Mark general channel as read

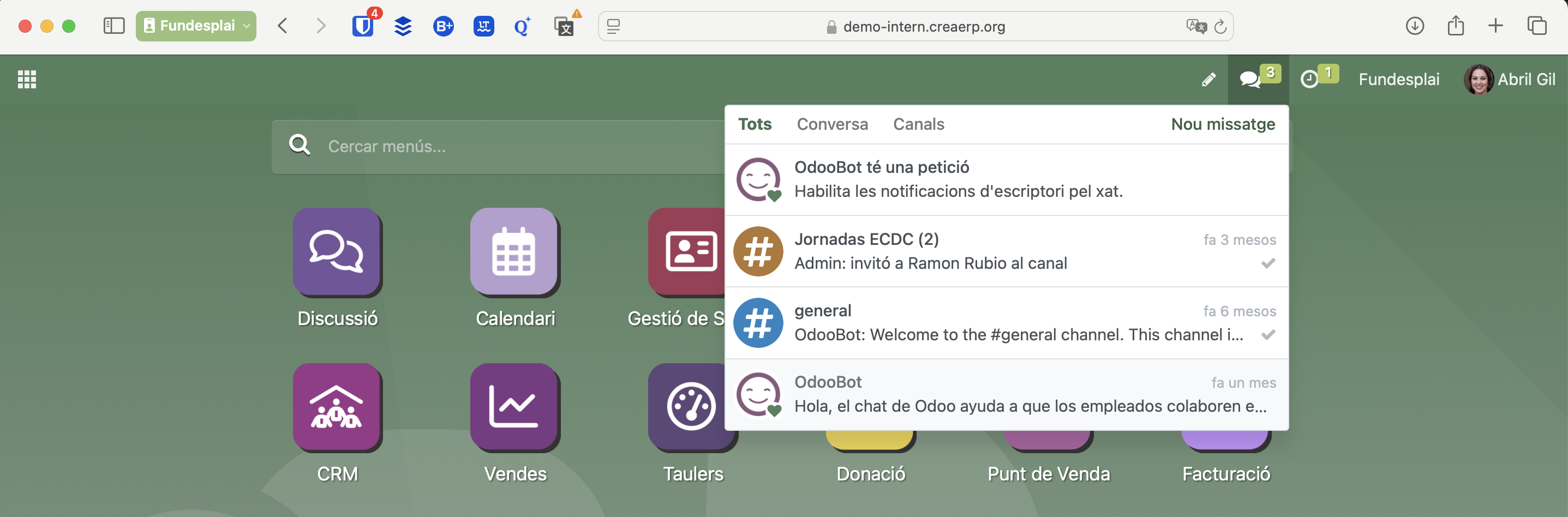click(x=1268, y=335)
